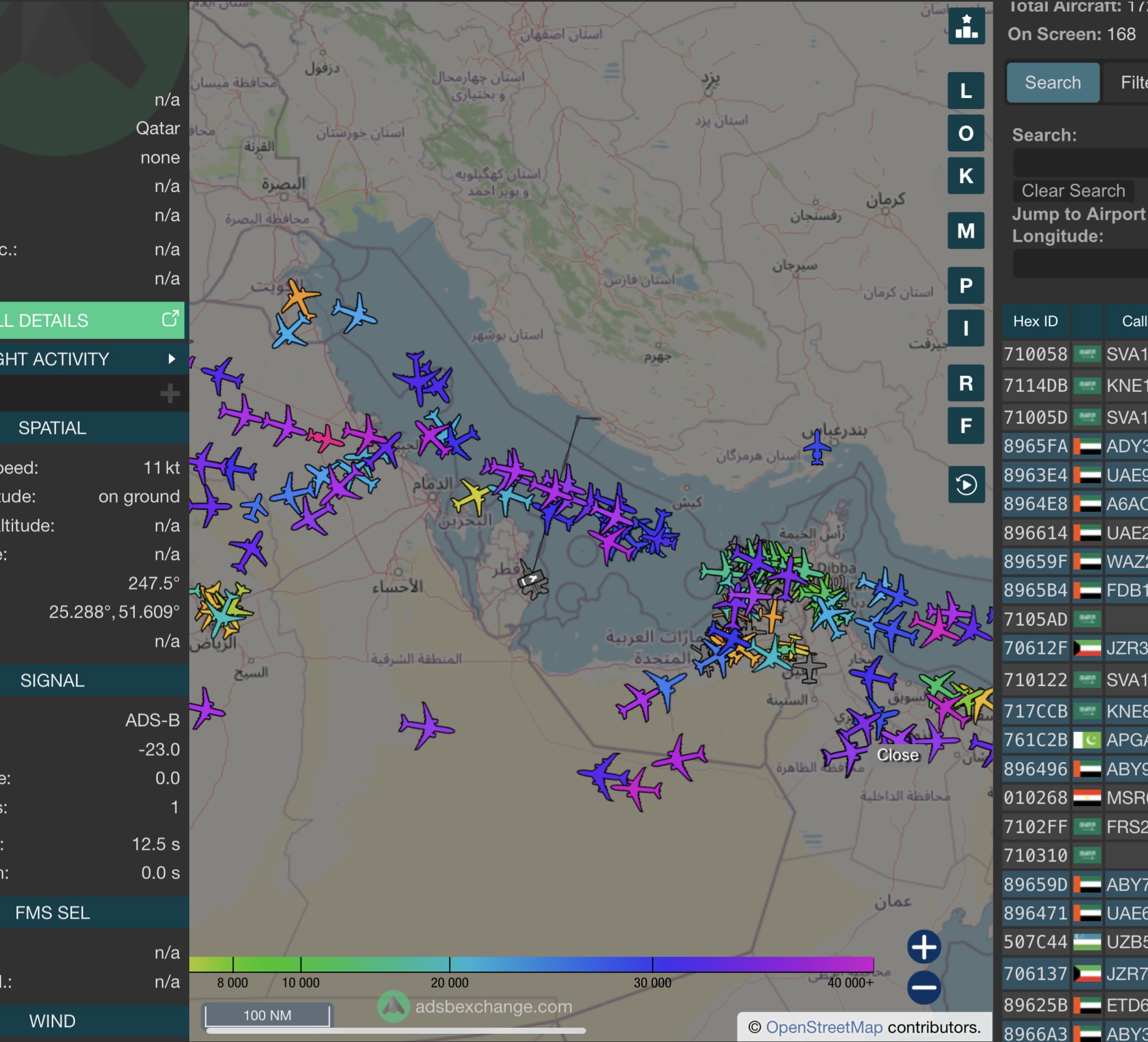This screenshot has height=1042, width=1148.
Task: Select table row with Hex ID 710310
Action: tap(1075, 855)
